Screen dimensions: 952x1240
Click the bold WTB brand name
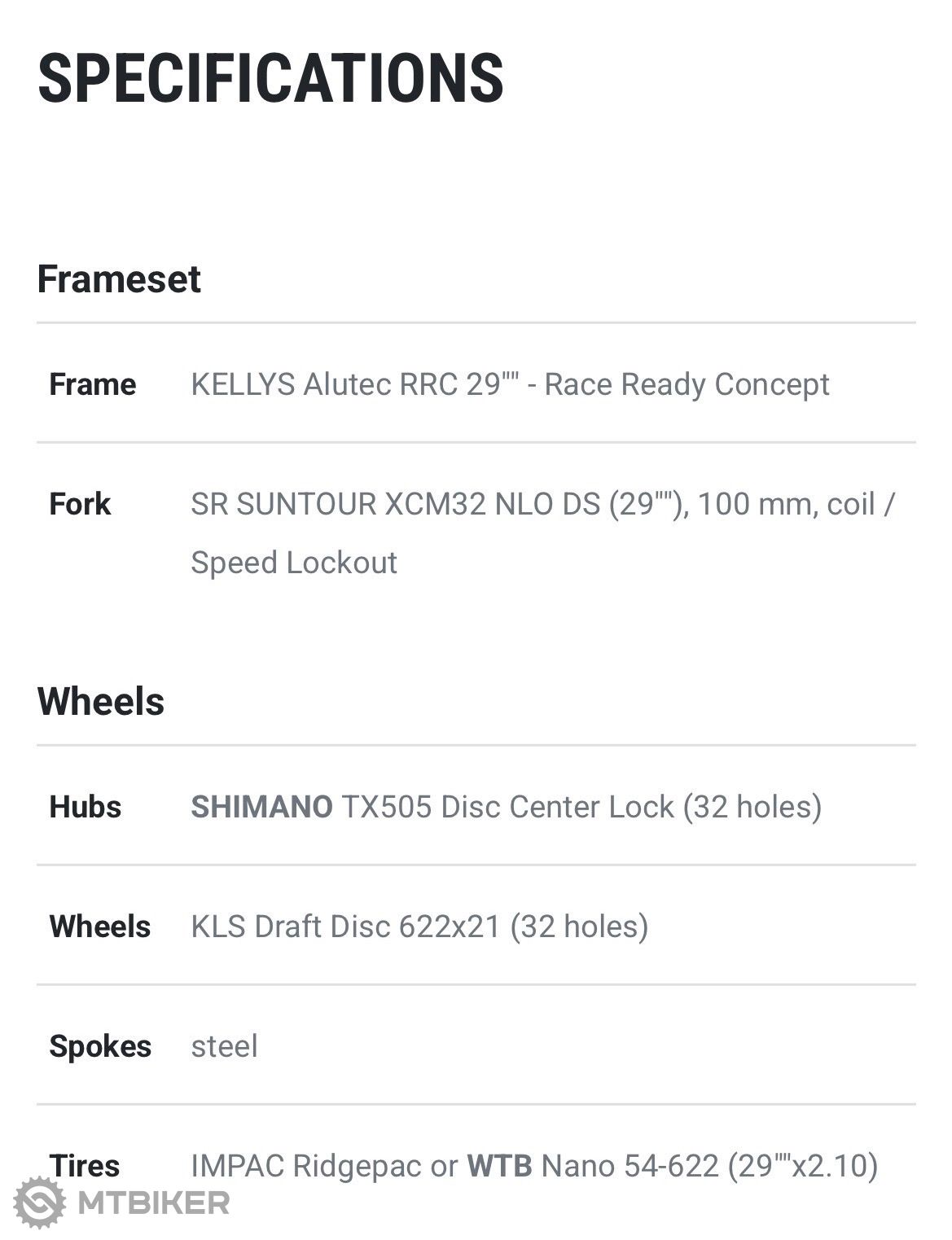499,1166
